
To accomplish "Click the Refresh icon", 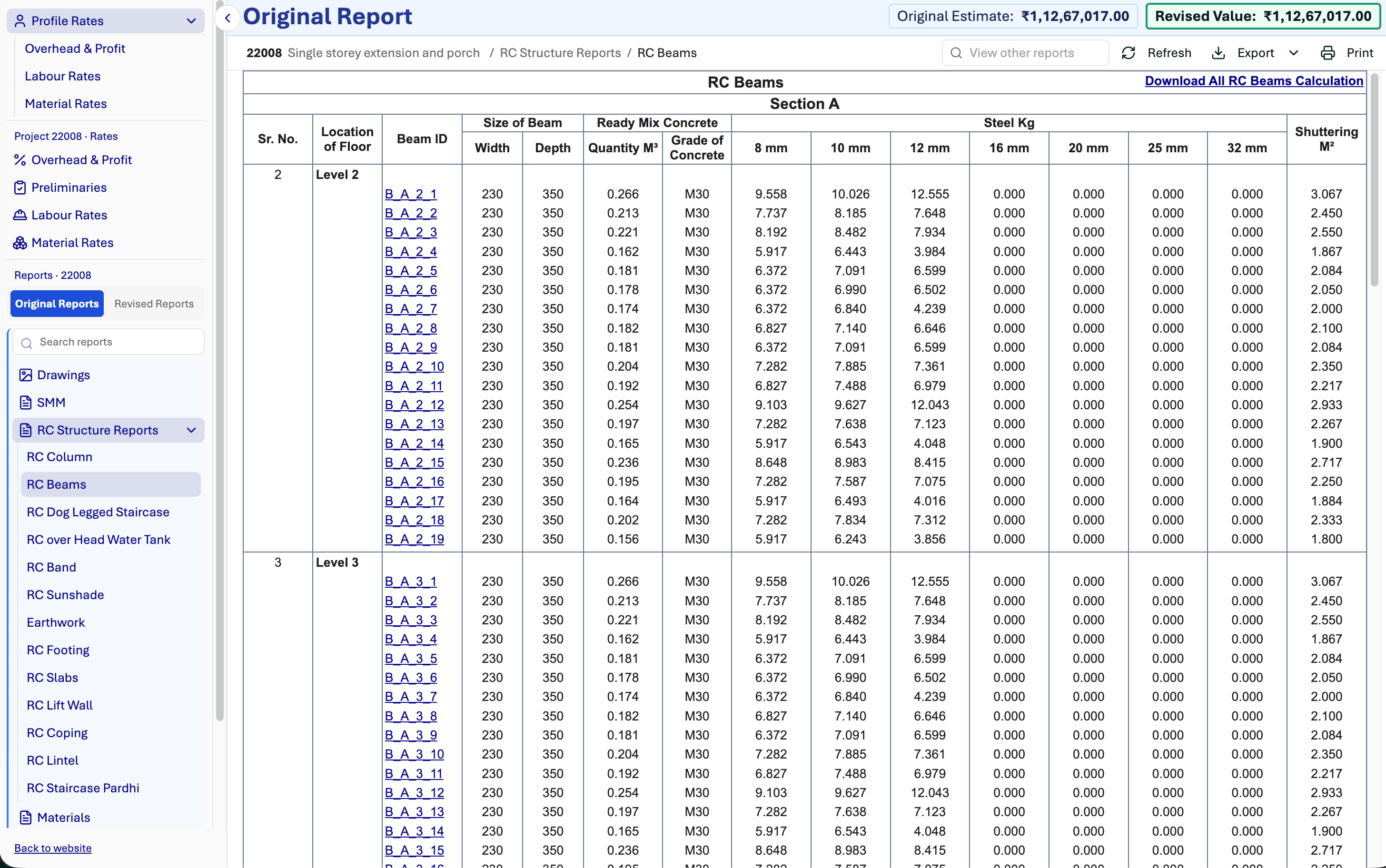I will pos(1128,53).
